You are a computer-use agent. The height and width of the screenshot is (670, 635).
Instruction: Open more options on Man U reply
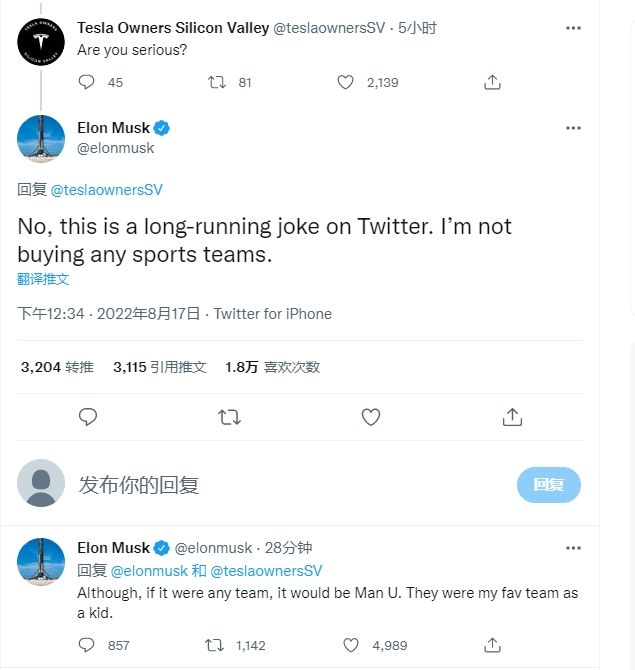point(573,548)
